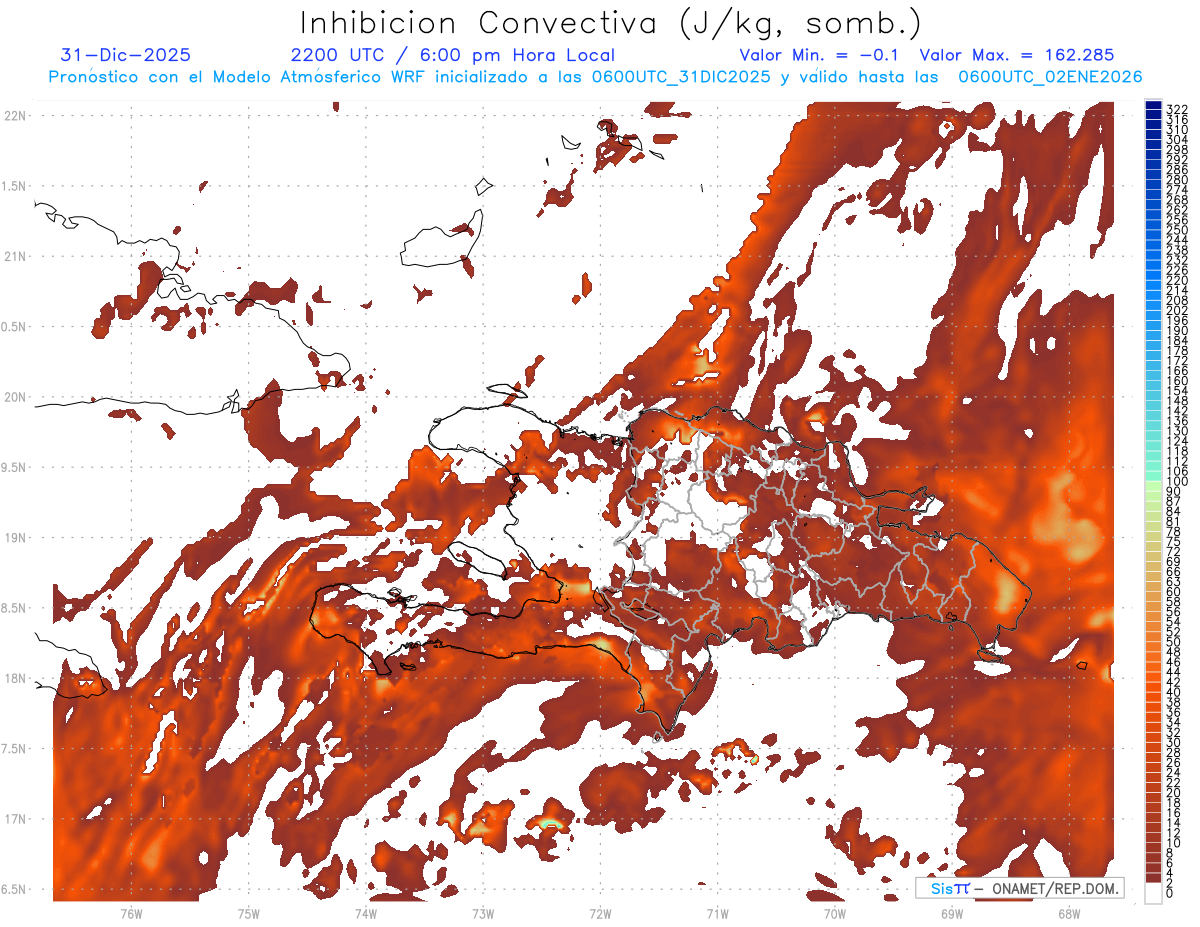This screenshot has height=927, width=1200.
Task: Click the dark maroon swatch beside 2
Action: pos(1153,878)
